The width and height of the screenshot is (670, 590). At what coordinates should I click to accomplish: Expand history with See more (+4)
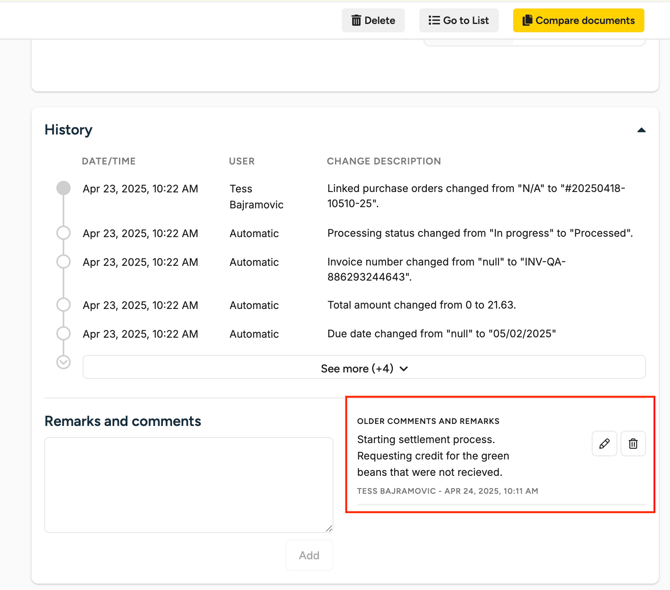(364, 368)
